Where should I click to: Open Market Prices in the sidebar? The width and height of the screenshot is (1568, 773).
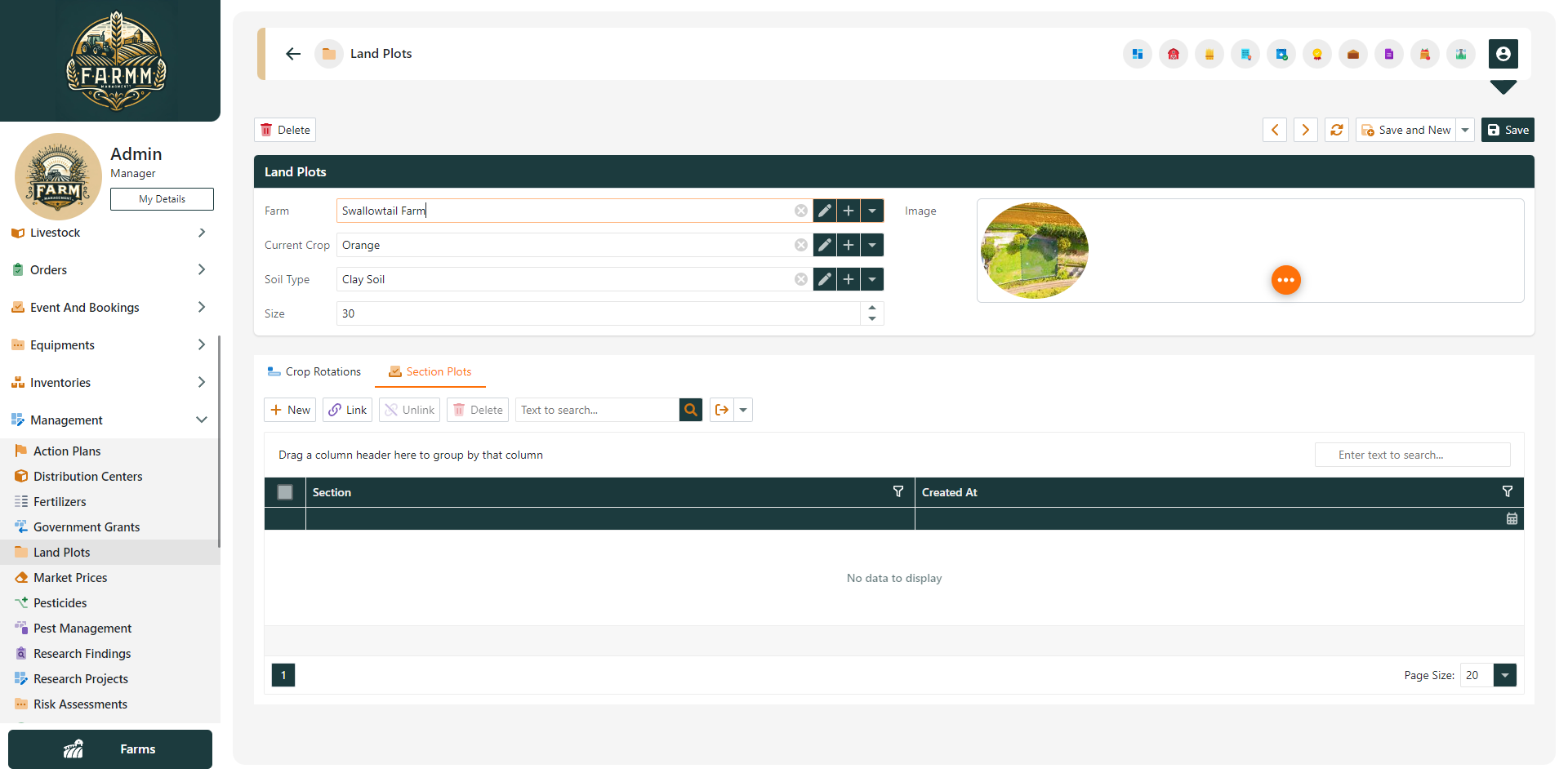click(70, 577)
